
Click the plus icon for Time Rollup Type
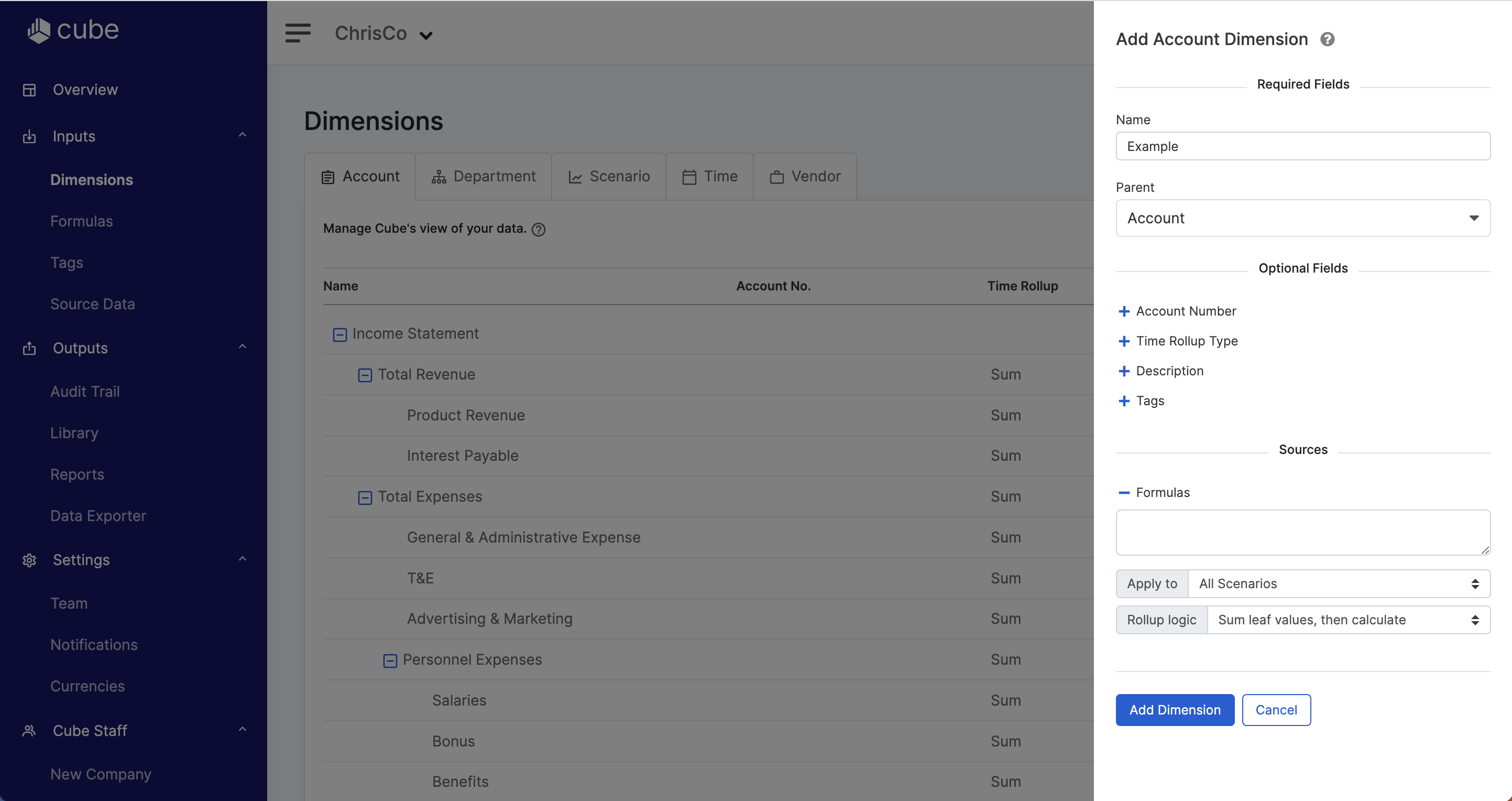[1123, 341]
